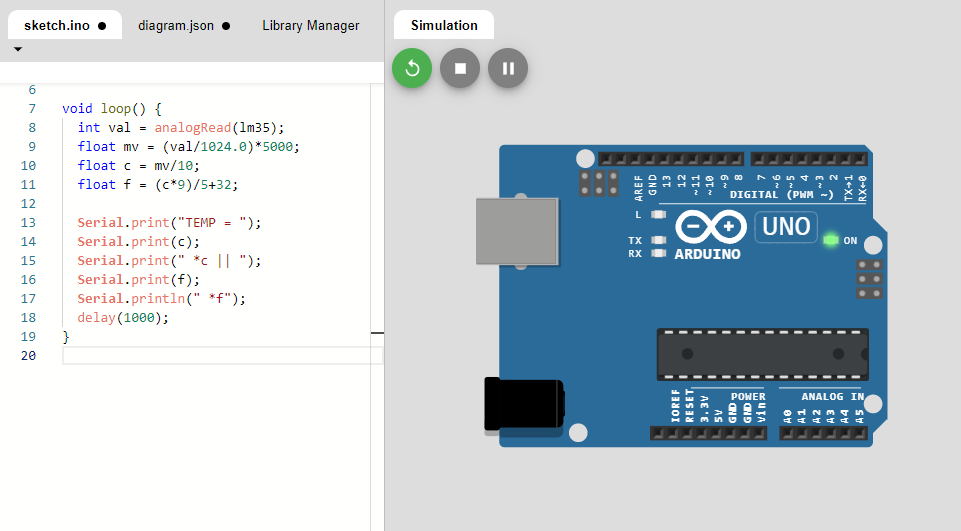Click the ARDUINO text on the board
This screenshot has width=961, height=531.
pyautogui.click(x=707, y=254)
